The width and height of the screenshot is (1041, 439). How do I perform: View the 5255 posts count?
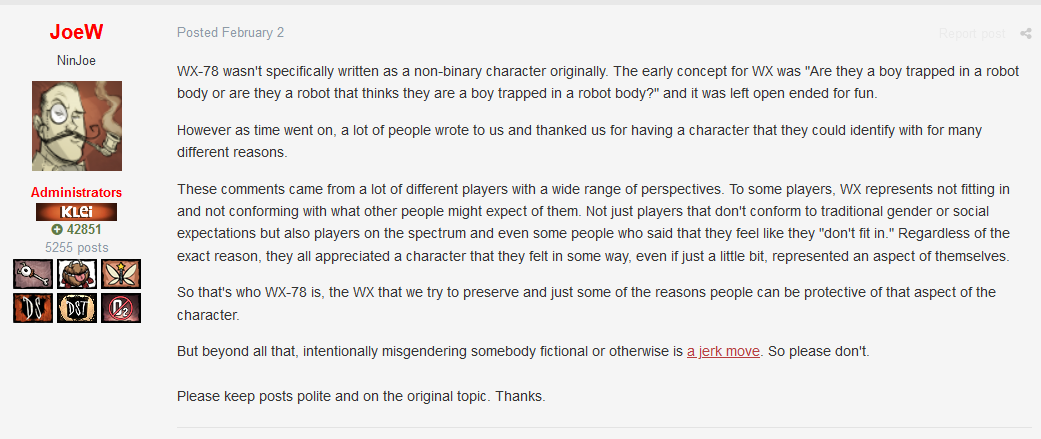click(x=77, y=247)
